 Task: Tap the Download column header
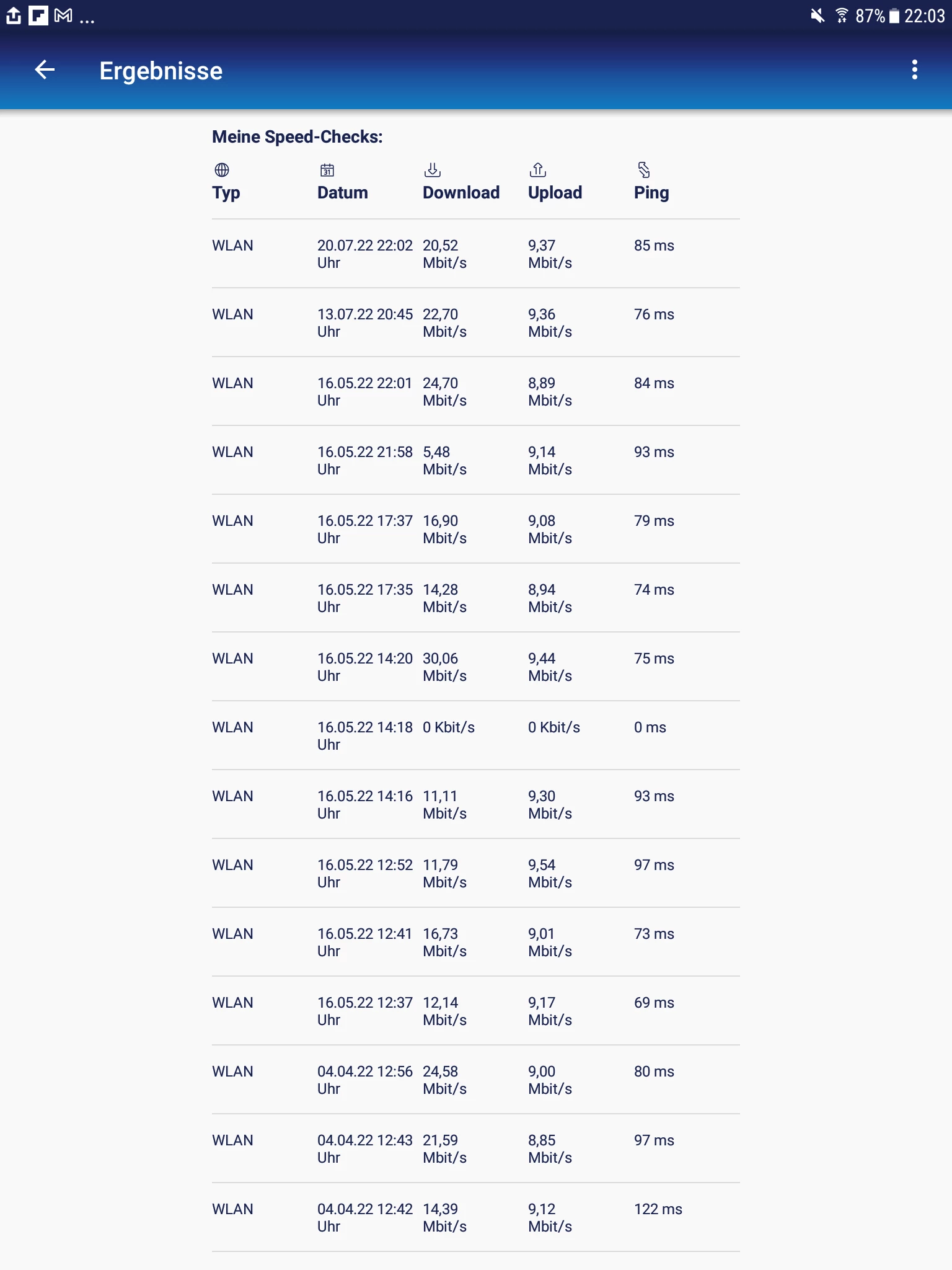pyautogui.click(x=461, y=193)
